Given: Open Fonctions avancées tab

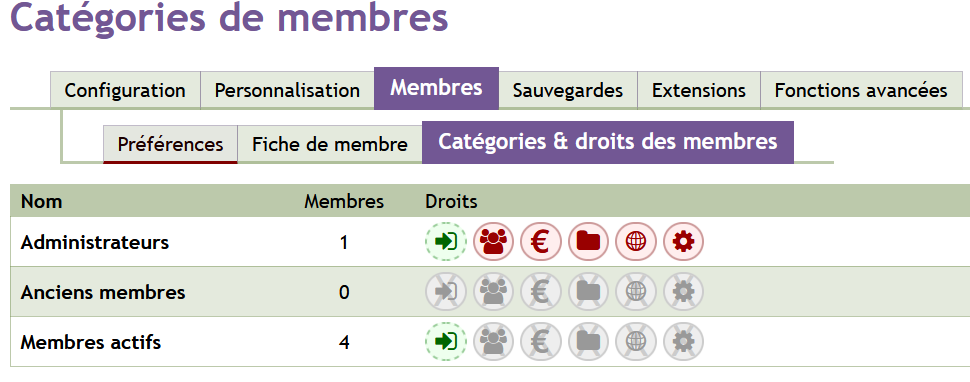Looking at the screenshot, I should (x=861, y=90).
